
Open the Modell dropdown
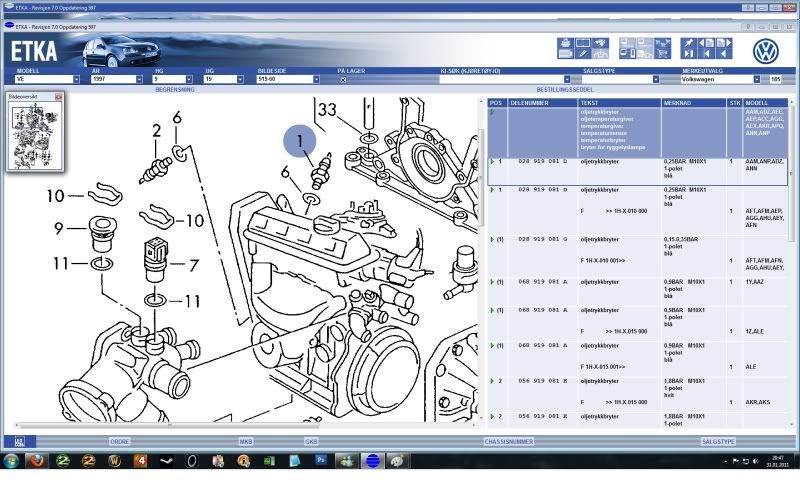75,79
